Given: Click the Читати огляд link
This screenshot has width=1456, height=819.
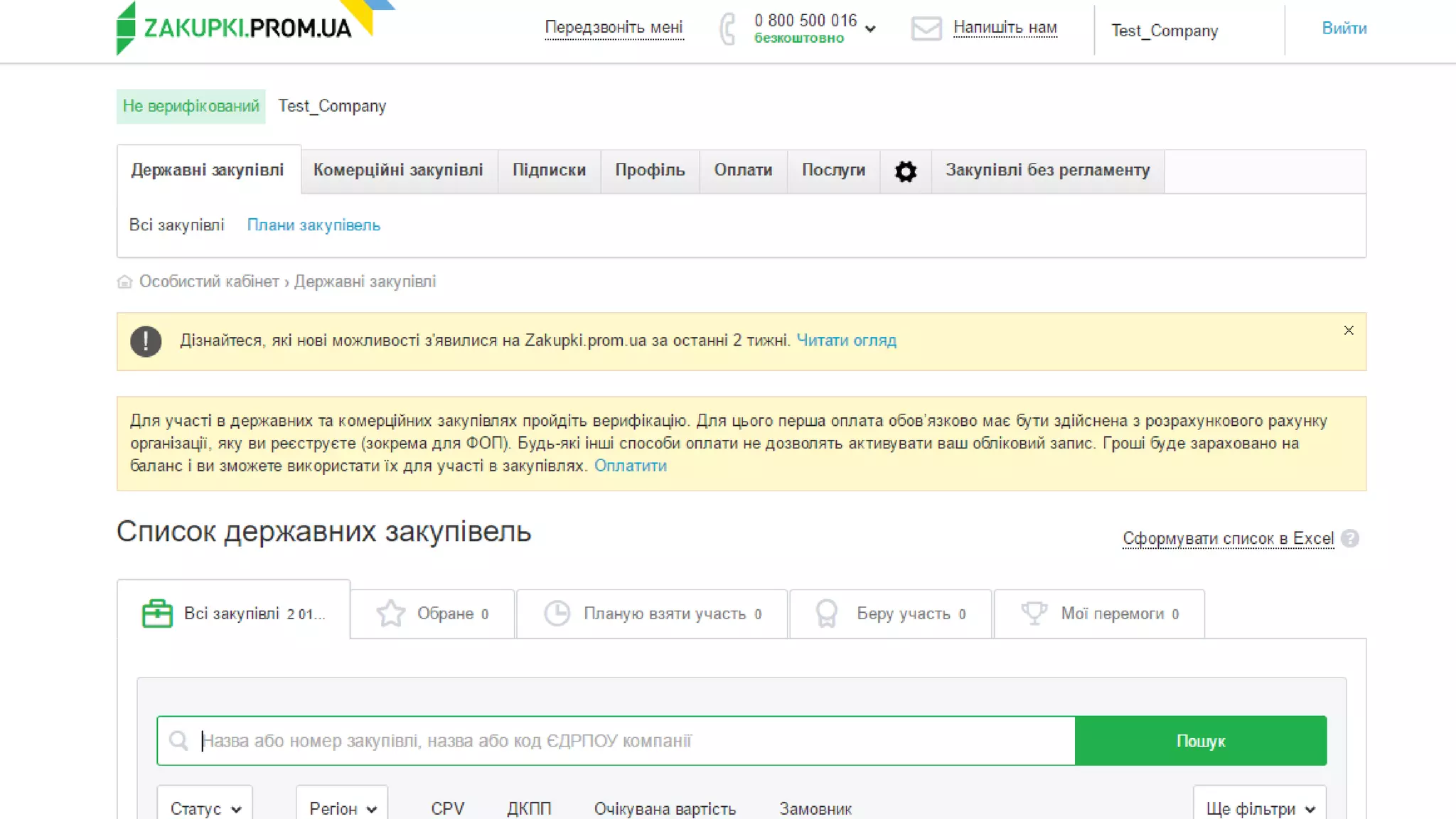Looking at the screenshot, I should coord(846,341).
